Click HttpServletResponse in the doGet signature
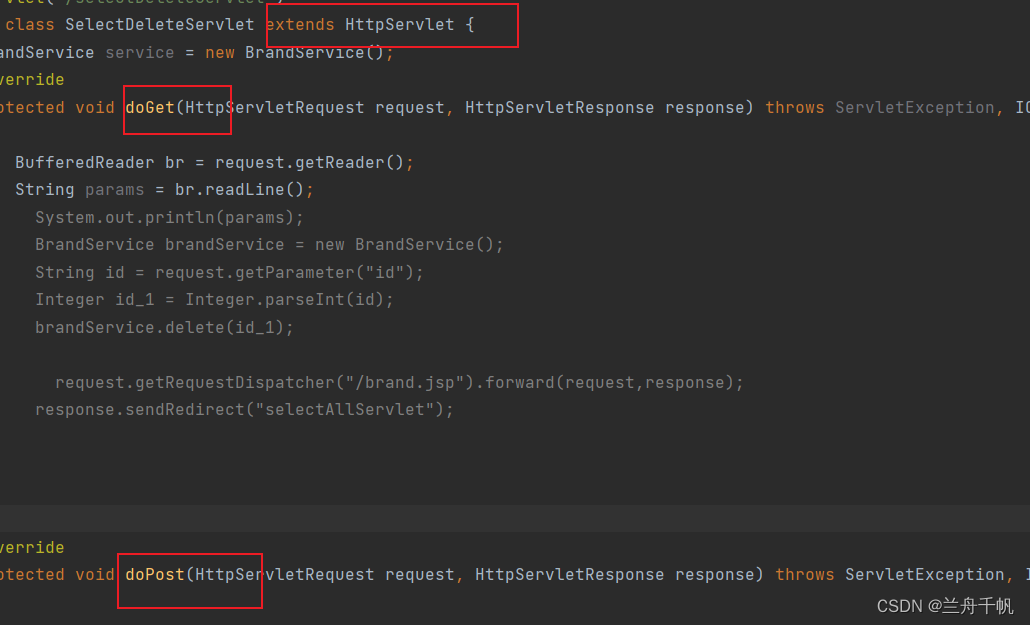The width and height of the screenshot is (1030, 625). (x=560, y=108)
